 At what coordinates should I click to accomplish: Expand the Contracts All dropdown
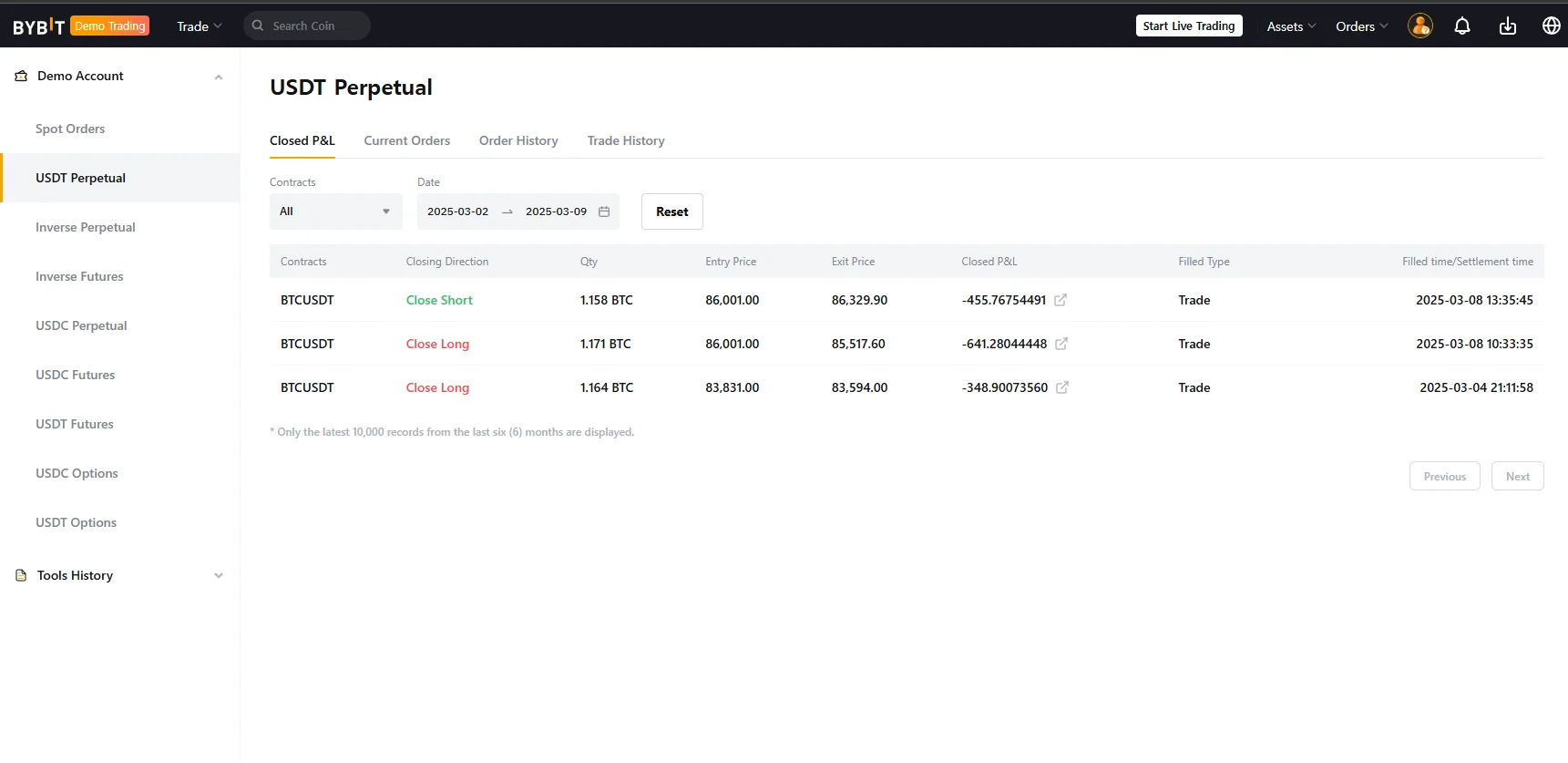tap(335, 211)
